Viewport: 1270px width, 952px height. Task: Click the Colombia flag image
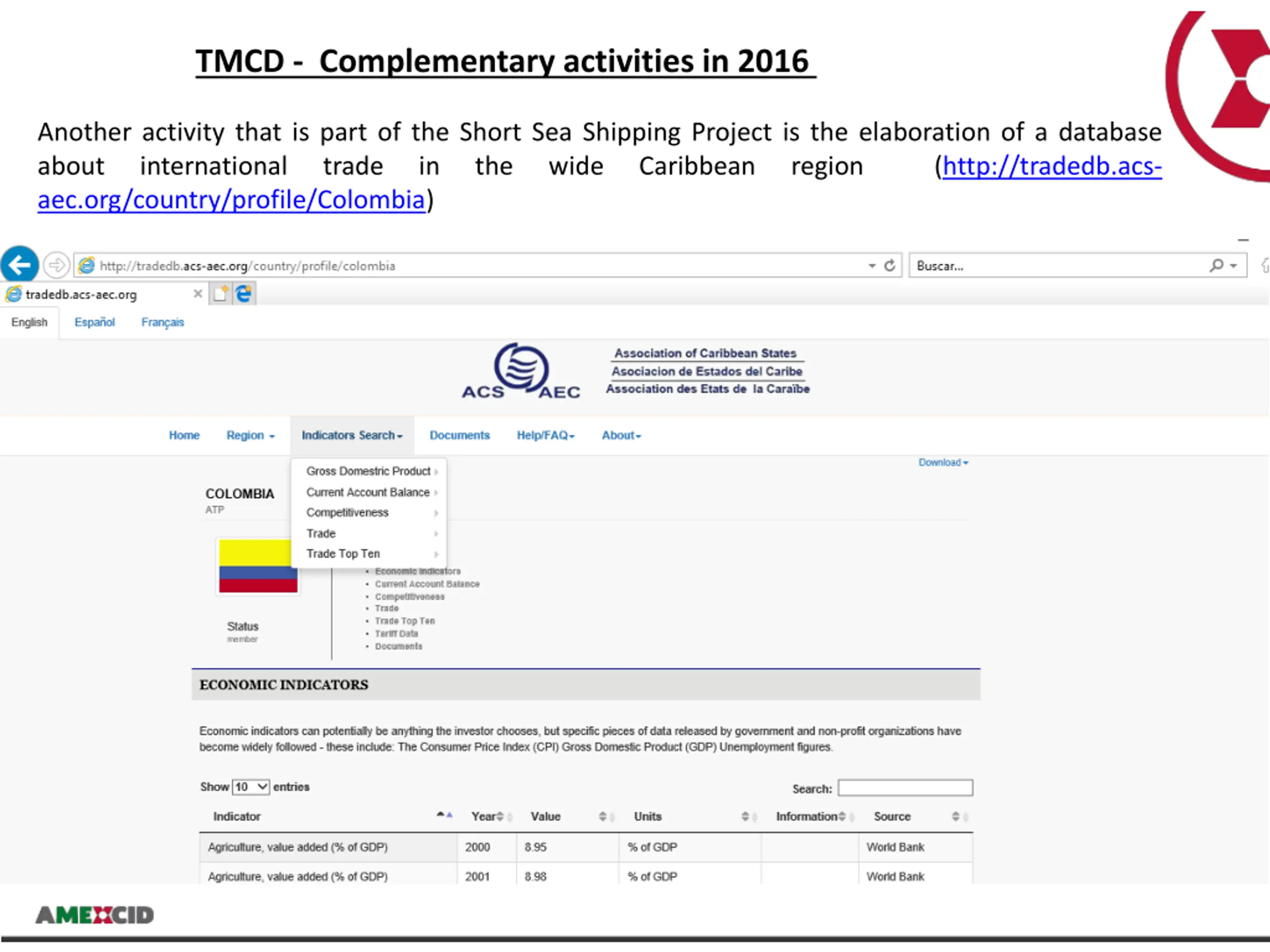(258, 566)
